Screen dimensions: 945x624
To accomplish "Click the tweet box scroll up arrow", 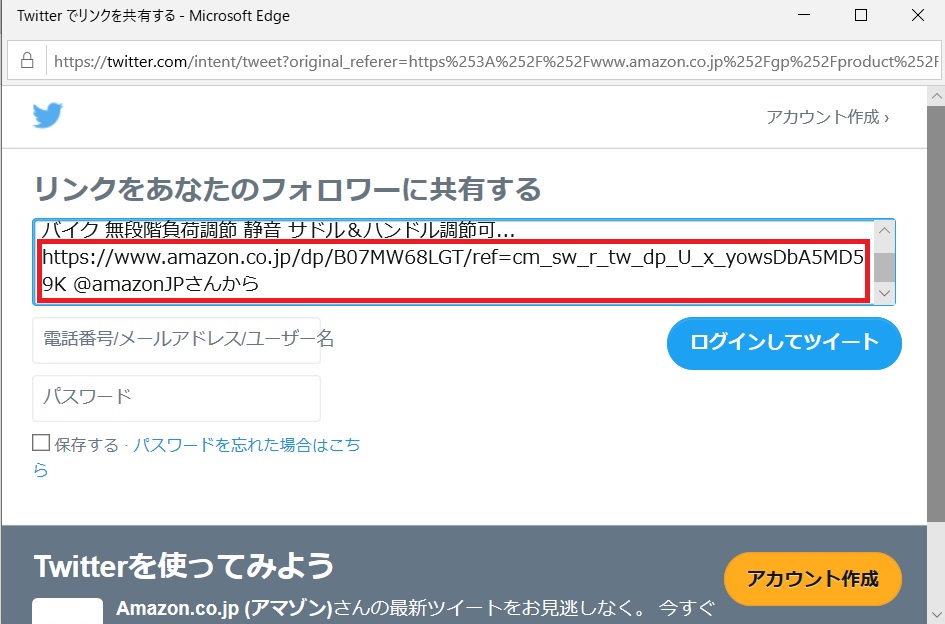I will click(884, 230).
